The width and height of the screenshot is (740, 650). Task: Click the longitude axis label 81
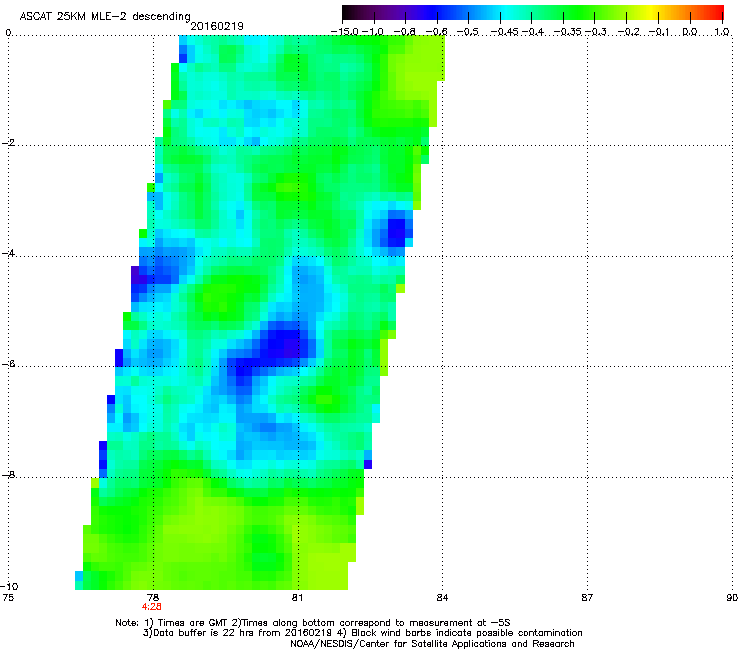click(297, 598)
